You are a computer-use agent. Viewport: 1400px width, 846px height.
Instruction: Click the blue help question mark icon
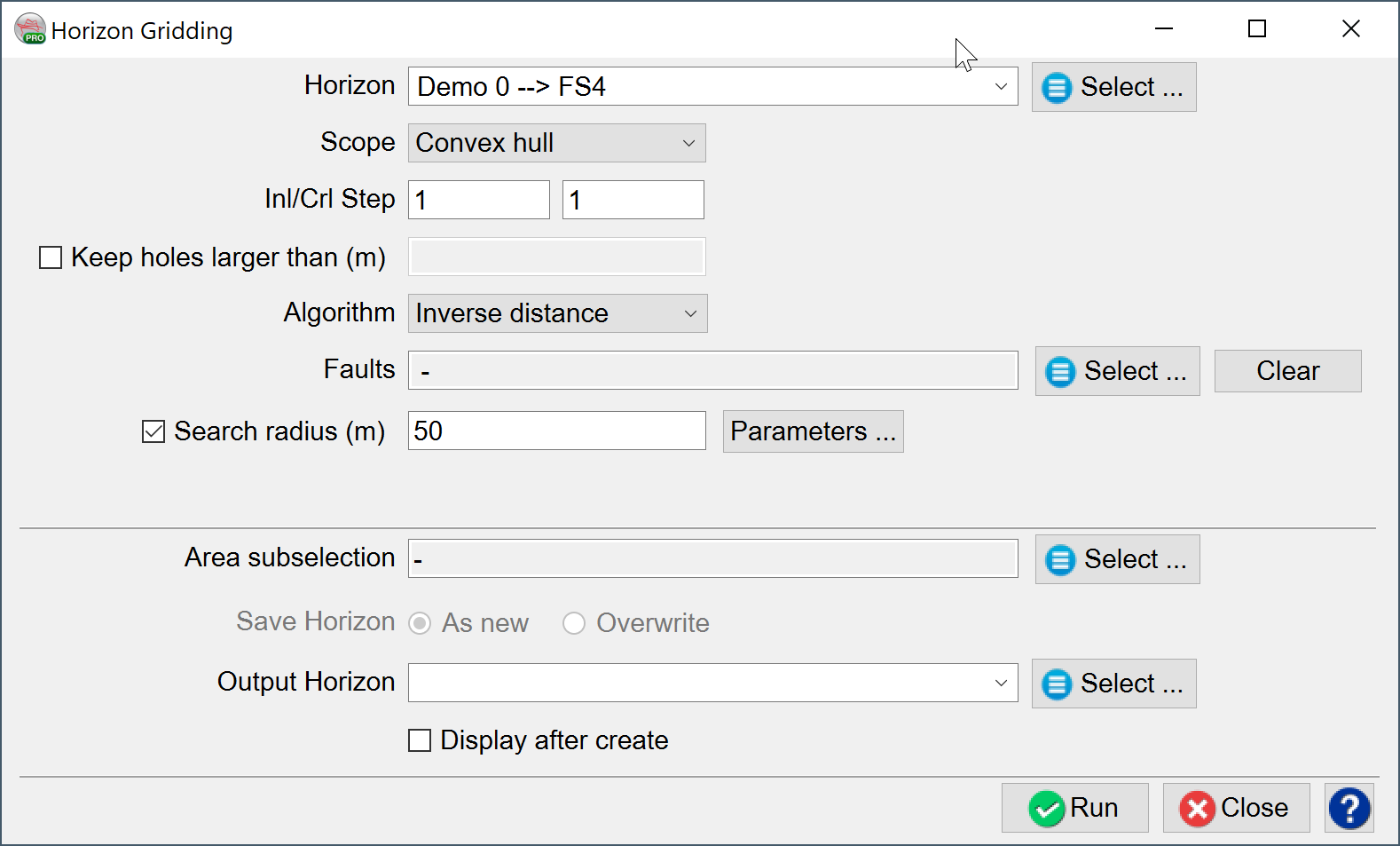coord(1349,808)
